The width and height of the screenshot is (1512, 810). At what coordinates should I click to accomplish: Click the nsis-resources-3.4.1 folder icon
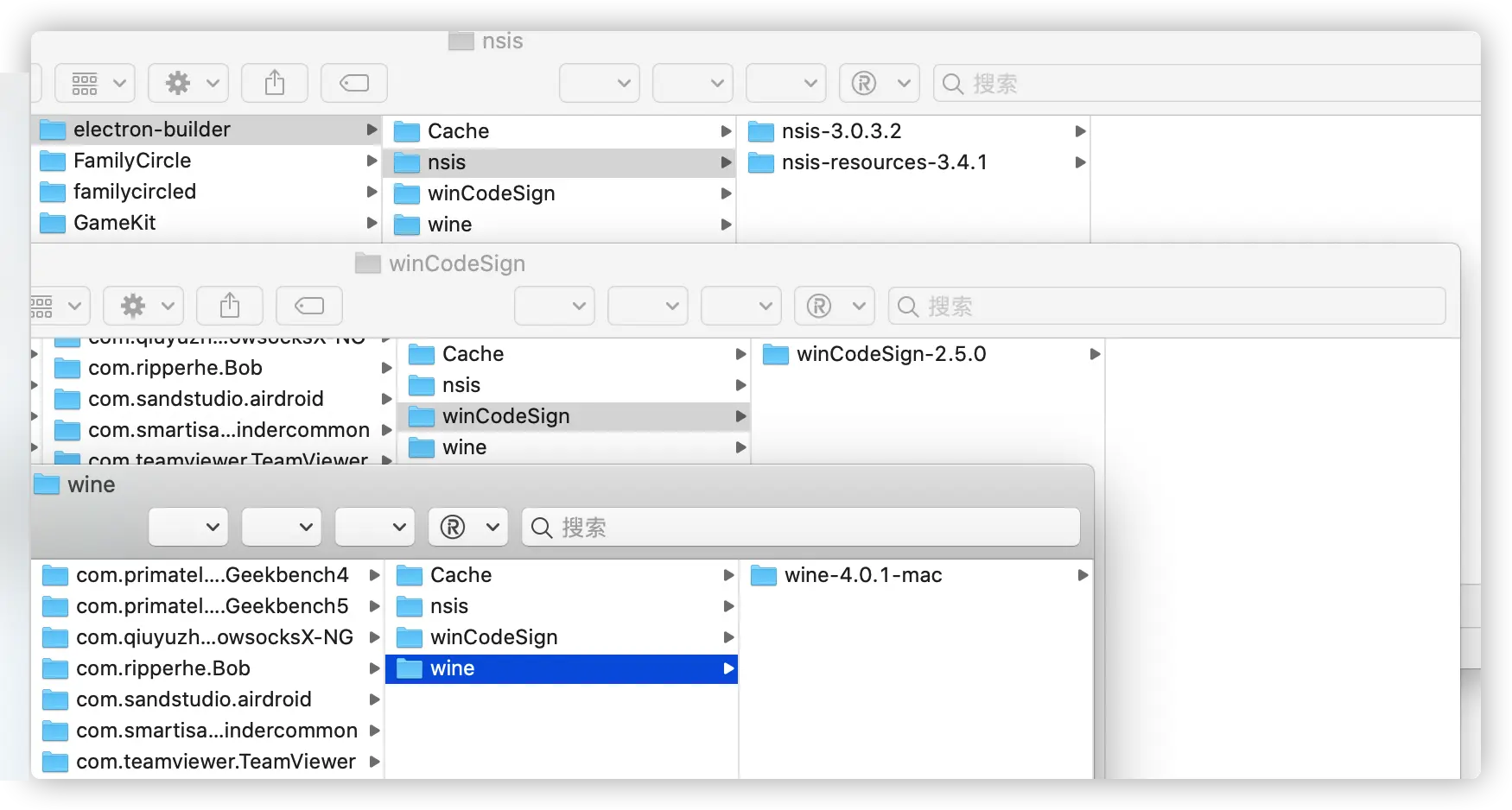coord(761,162)
